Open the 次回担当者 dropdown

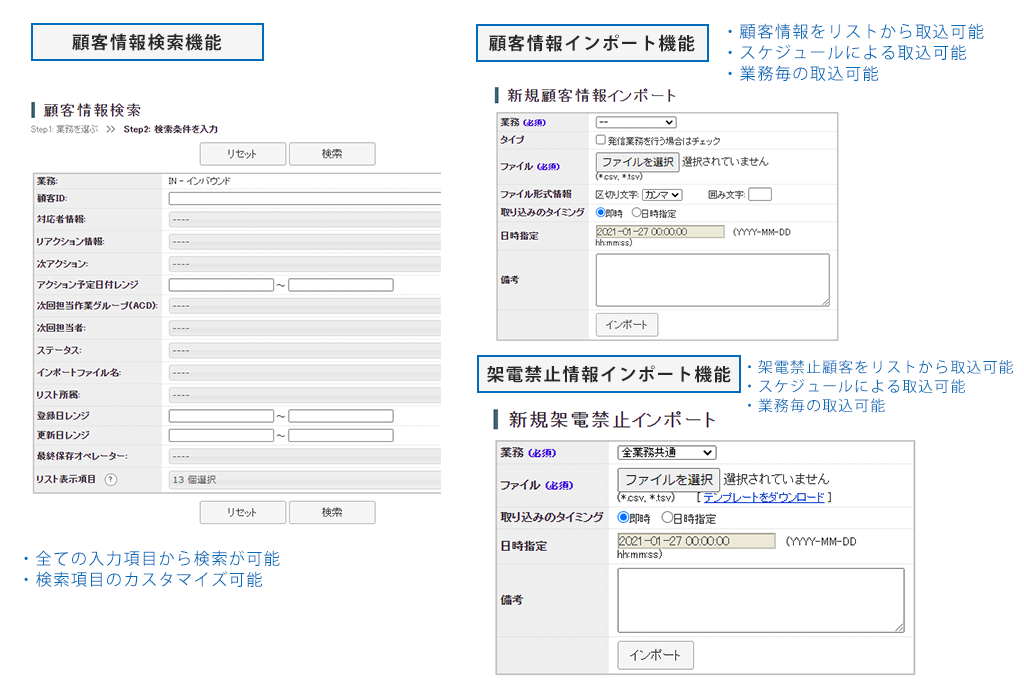click(304, 328)
